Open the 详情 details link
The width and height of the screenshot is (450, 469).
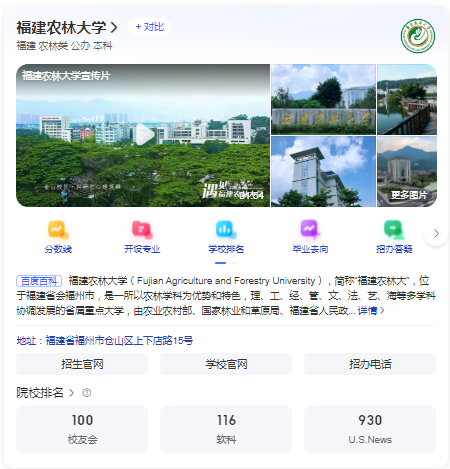point(371,311)
